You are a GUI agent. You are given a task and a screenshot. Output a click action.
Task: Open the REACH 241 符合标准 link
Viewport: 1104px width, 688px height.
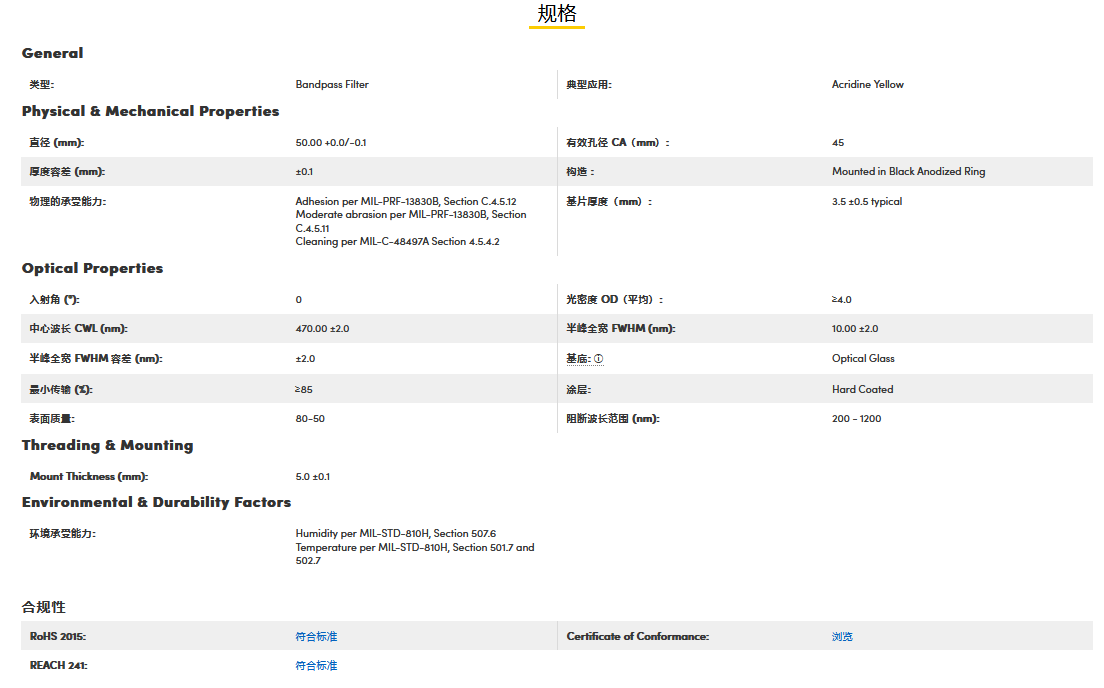[316, 666]
